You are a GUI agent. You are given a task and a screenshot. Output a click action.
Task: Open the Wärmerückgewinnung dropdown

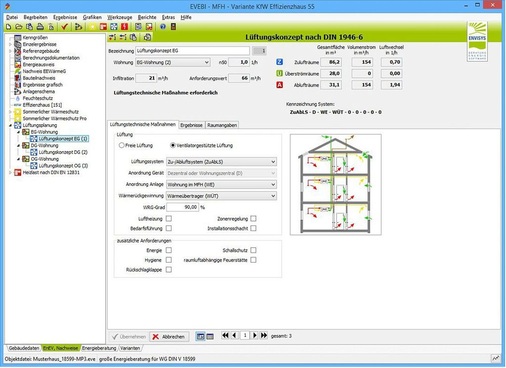[x=221, y=196]
